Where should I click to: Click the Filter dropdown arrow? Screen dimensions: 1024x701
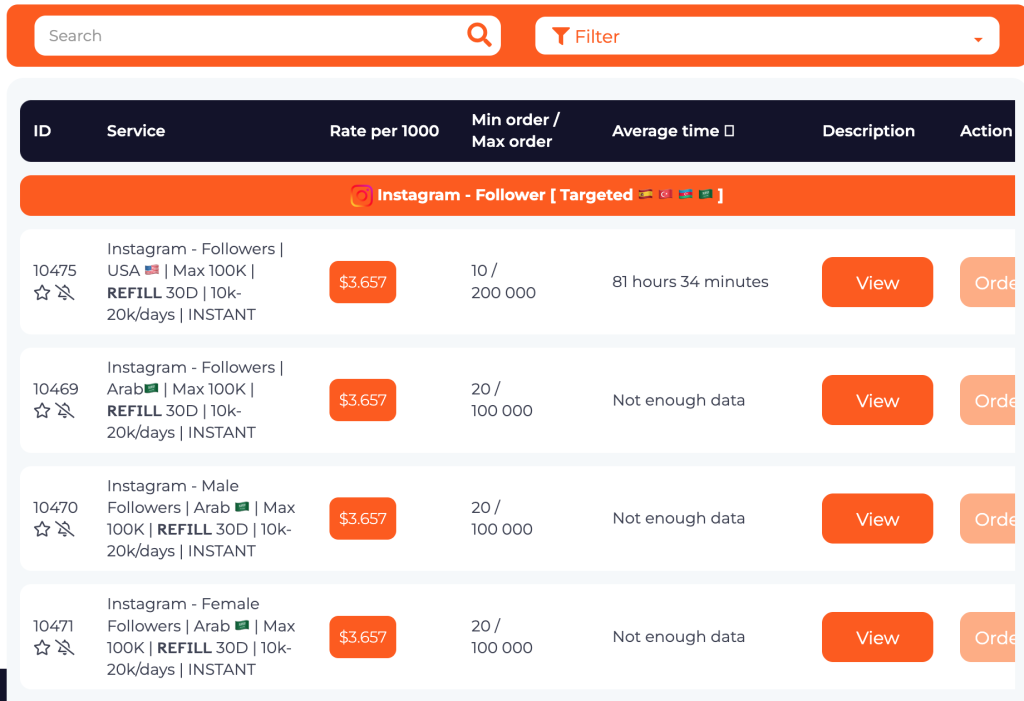click(978, 40)
